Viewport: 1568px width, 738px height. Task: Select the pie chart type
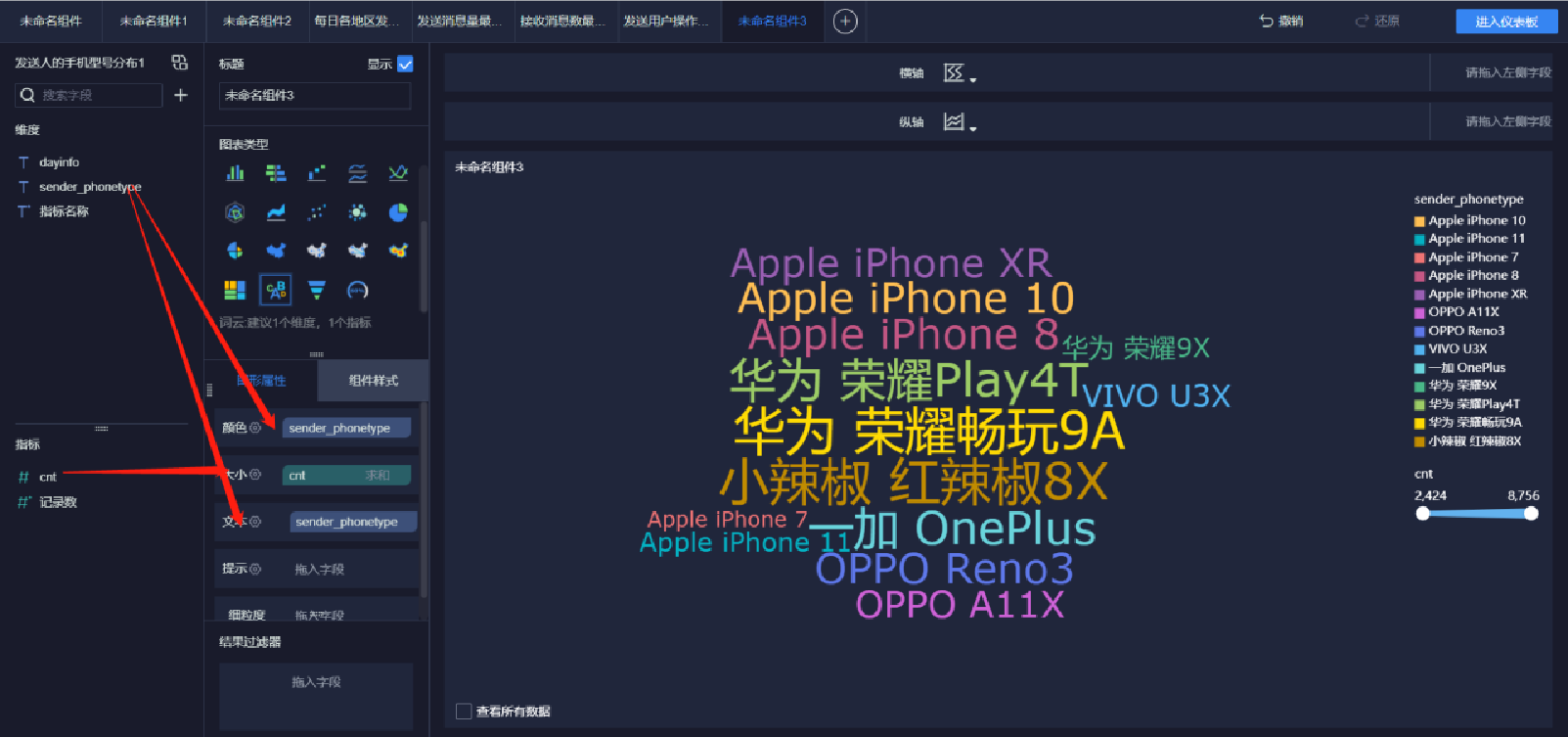[x=398, y=212]
